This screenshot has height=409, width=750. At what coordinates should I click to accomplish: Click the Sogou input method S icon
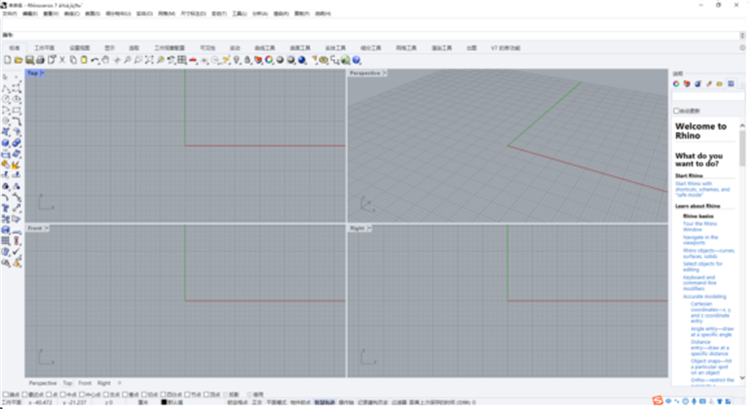658,401
